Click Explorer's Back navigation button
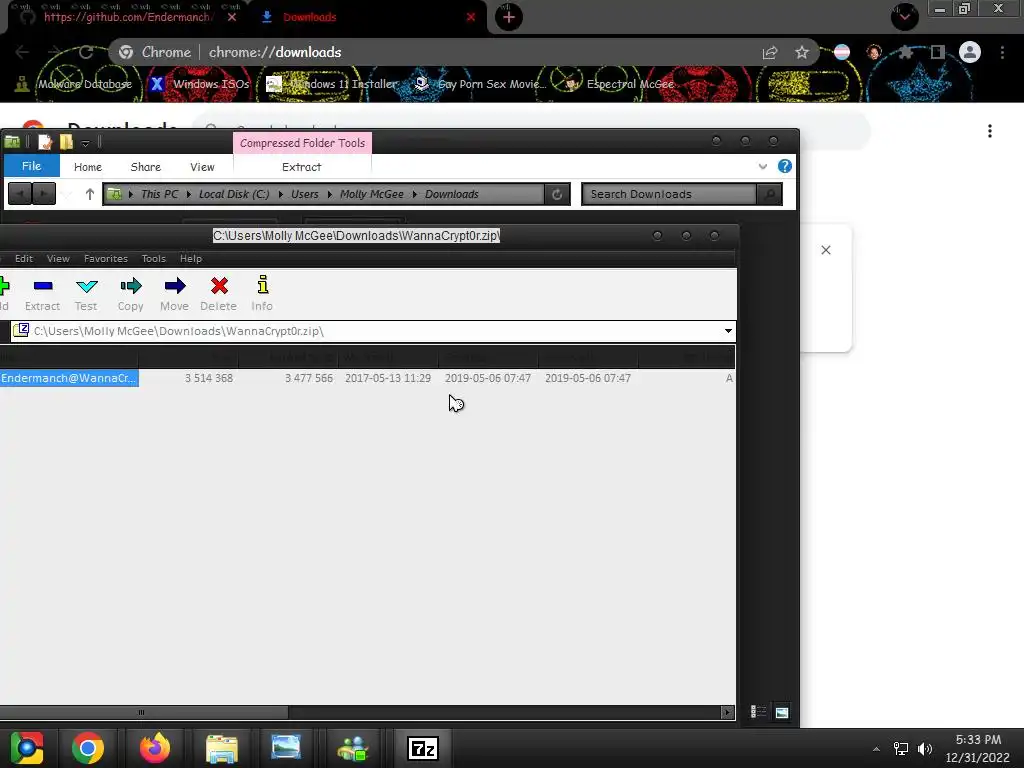This screenshot has height=768, width=1024. (x=20, y=194)
